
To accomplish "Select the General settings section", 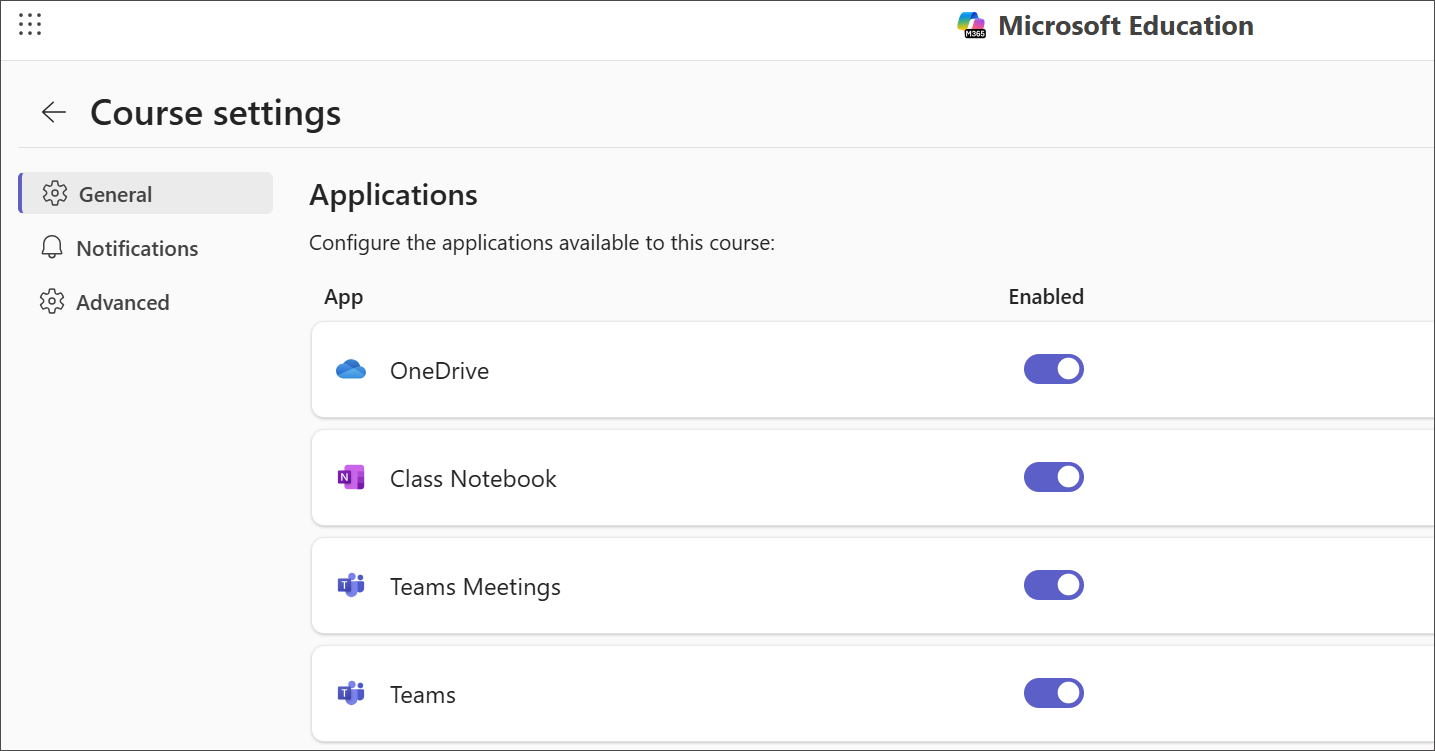I will pyautogui.click(x=115, y=193).
